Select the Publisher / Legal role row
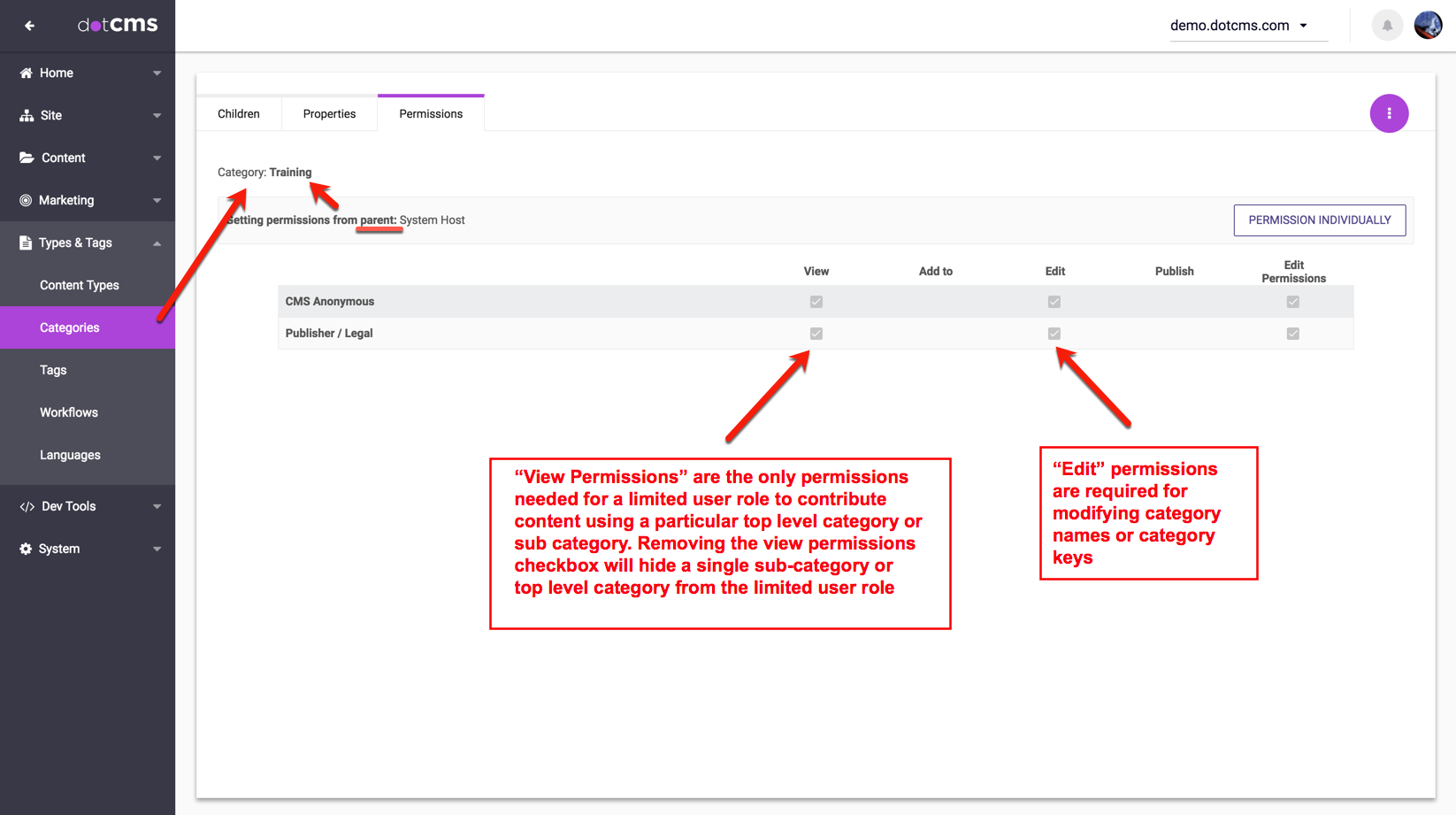Viewport: 1456px width, 815px height. tap(329, 334)
